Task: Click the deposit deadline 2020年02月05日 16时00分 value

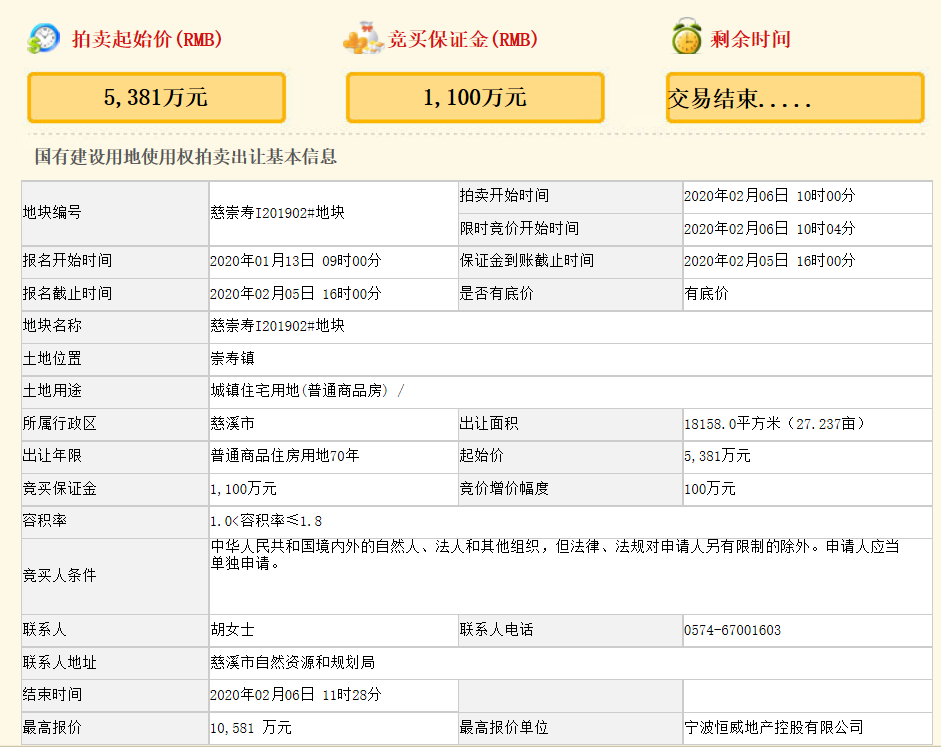Action: [769, 260]
